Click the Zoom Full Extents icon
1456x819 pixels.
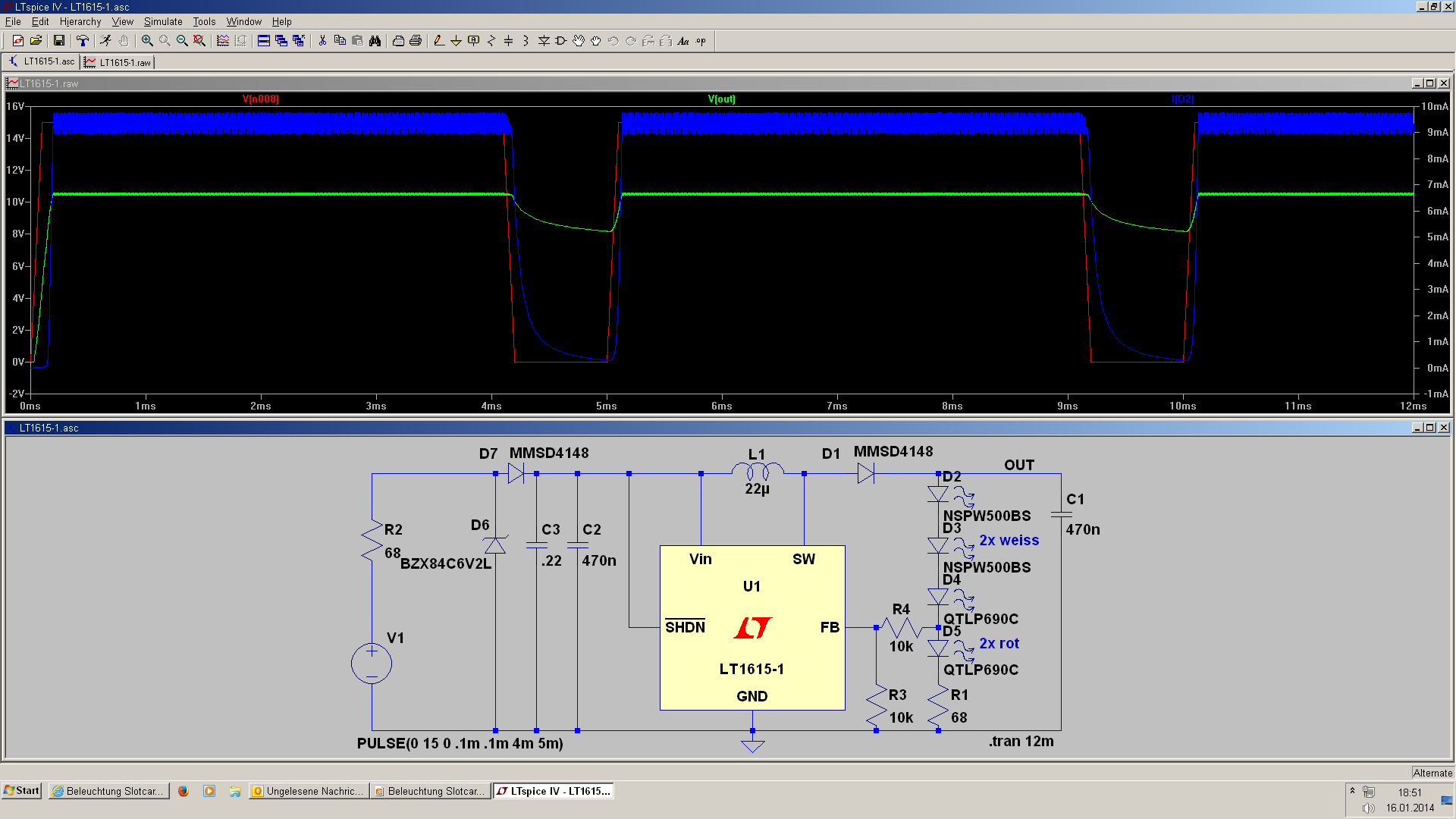(x=199, y=41)
